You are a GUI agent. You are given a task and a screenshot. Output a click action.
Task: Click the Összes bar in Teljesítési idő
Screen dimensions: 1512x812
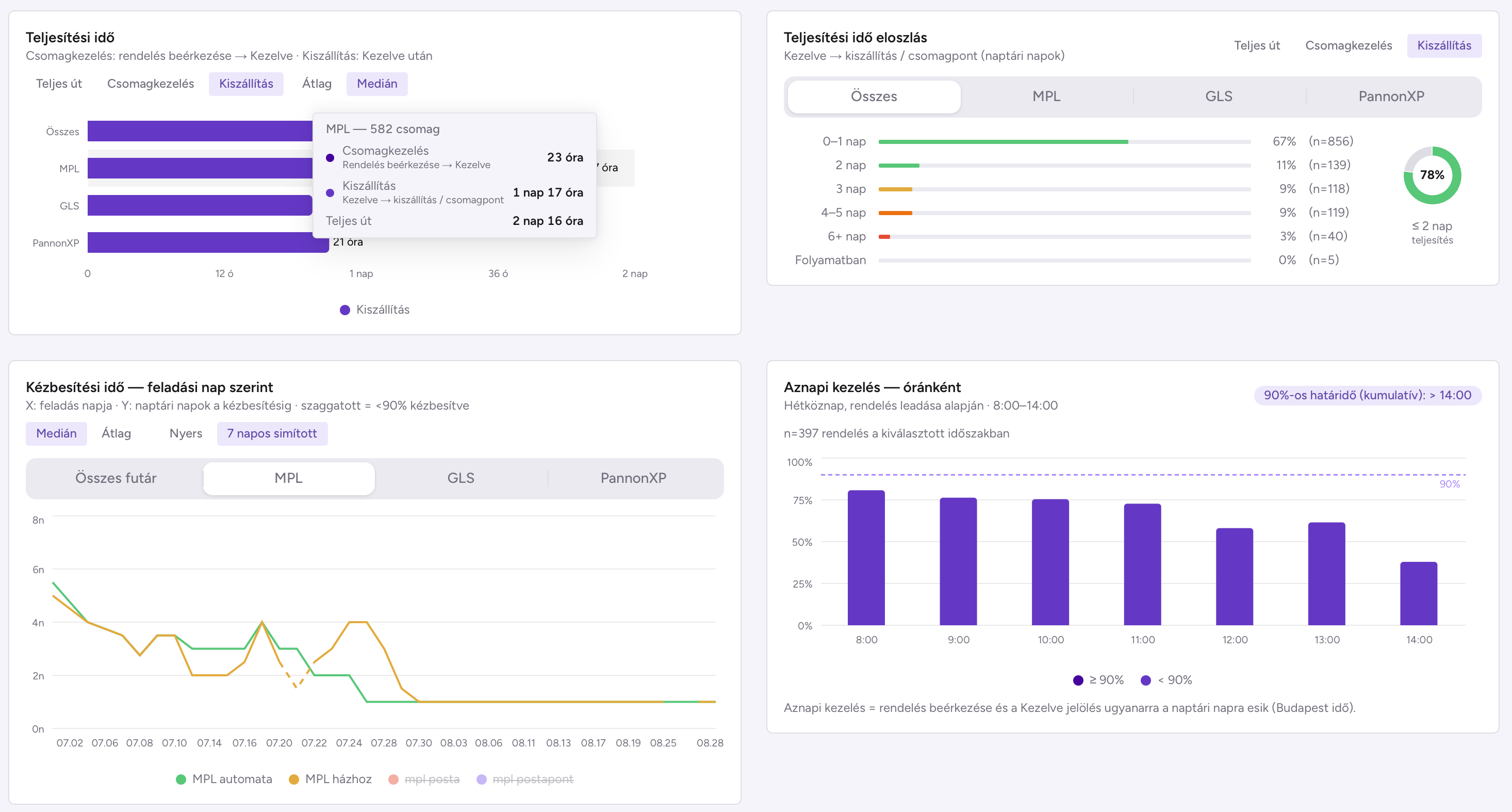(x=200, y=132)
